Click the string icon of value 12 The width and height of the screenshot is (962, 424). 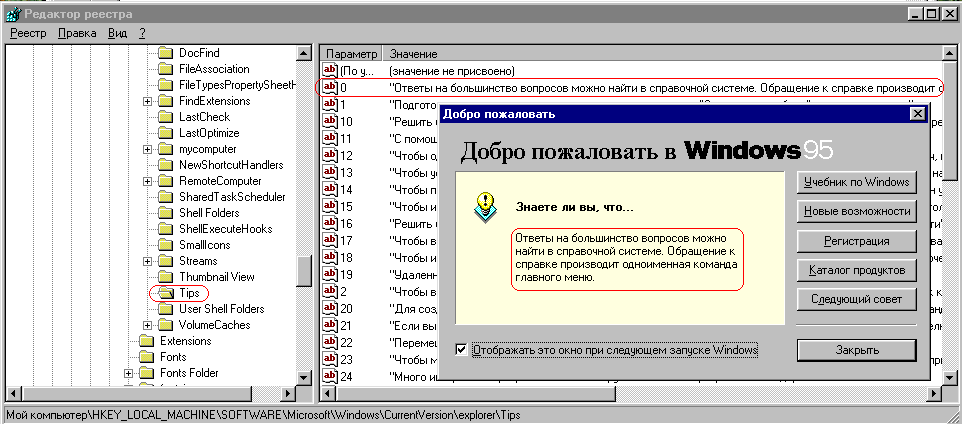pyautogui.click(x=331, y=155)
